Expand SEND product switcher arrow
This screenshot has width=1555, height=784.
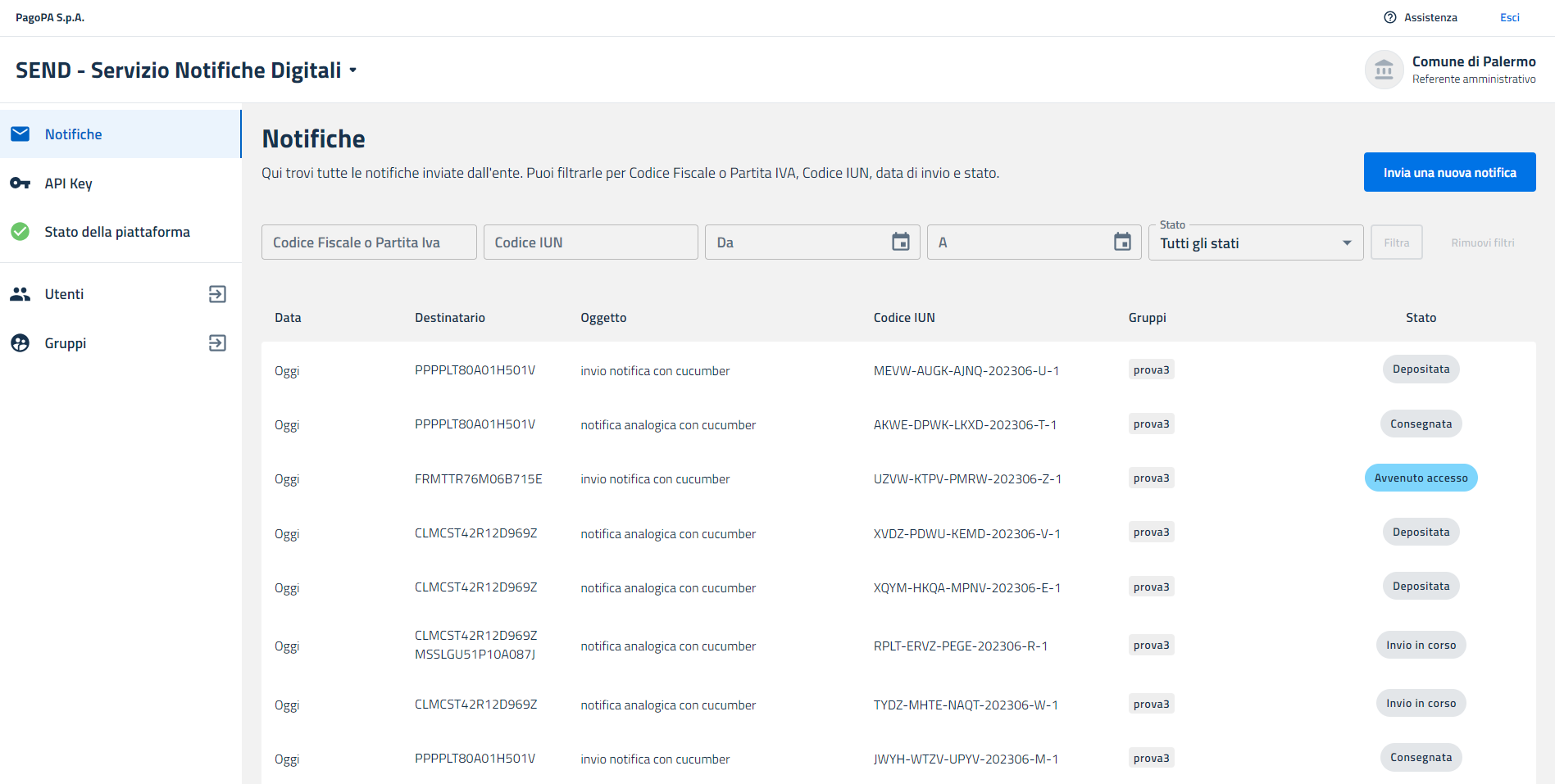(x=353, y=70)
